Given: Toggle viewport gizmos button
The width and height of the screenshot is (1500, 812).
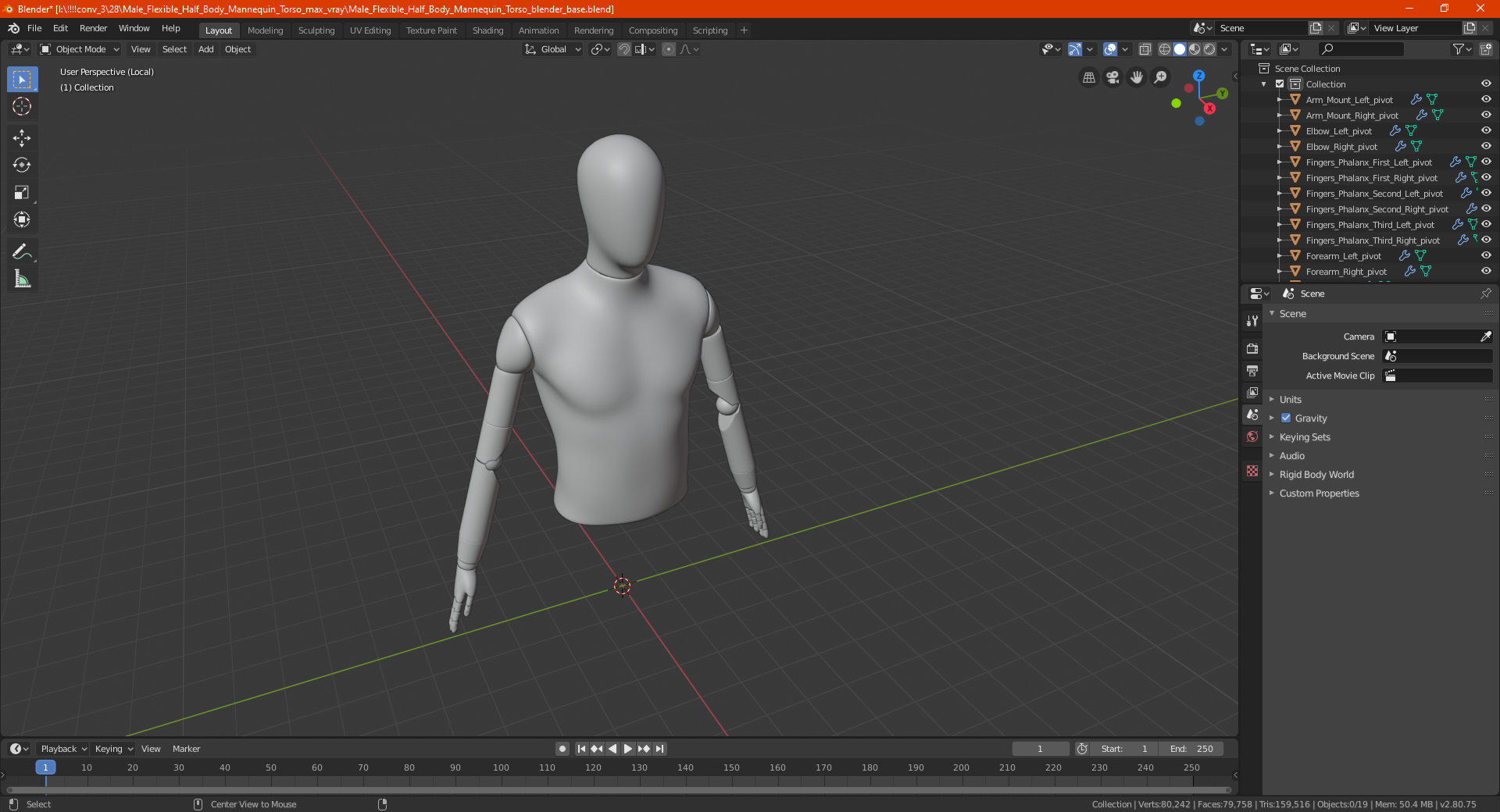Looking at the screenshot, I should [1075, 49].
